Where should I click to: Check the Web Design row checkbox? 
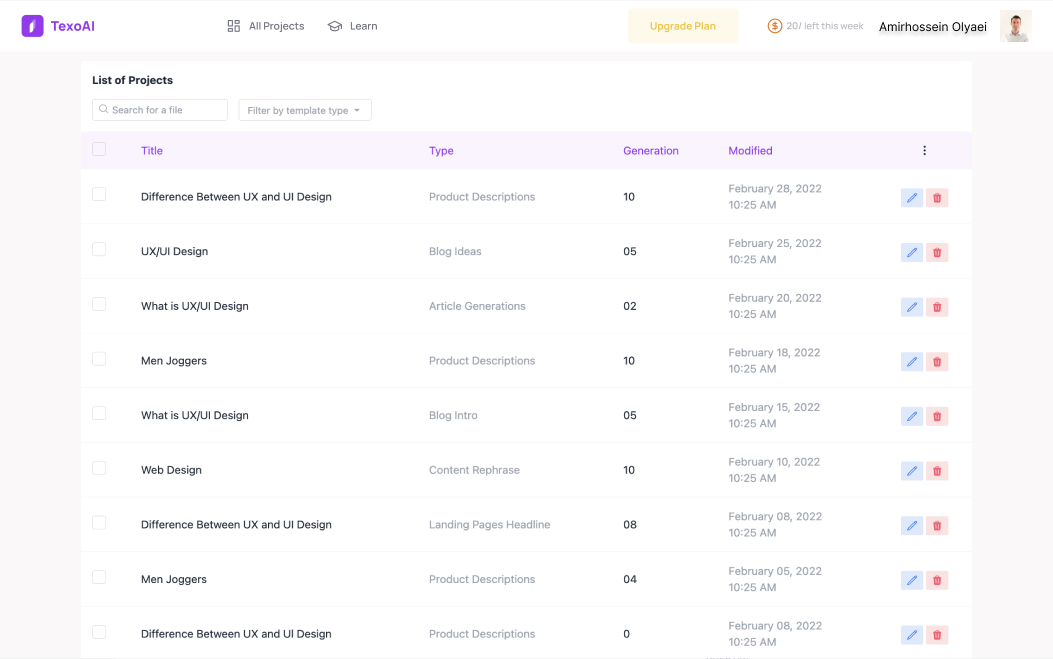[x=99, y=468]
